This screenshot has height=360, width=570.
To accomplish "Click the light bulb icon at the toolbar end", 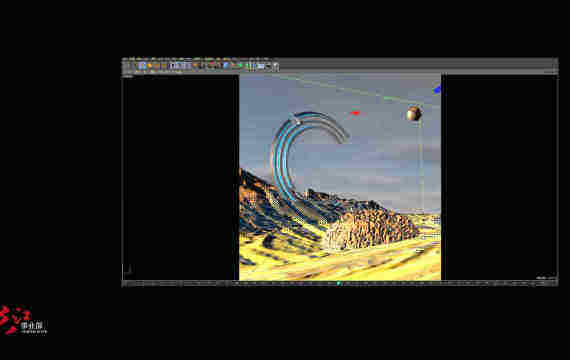I will tap(276, 66).
